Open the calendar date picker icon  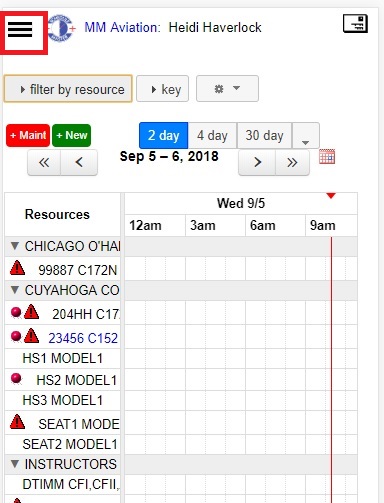327,157
